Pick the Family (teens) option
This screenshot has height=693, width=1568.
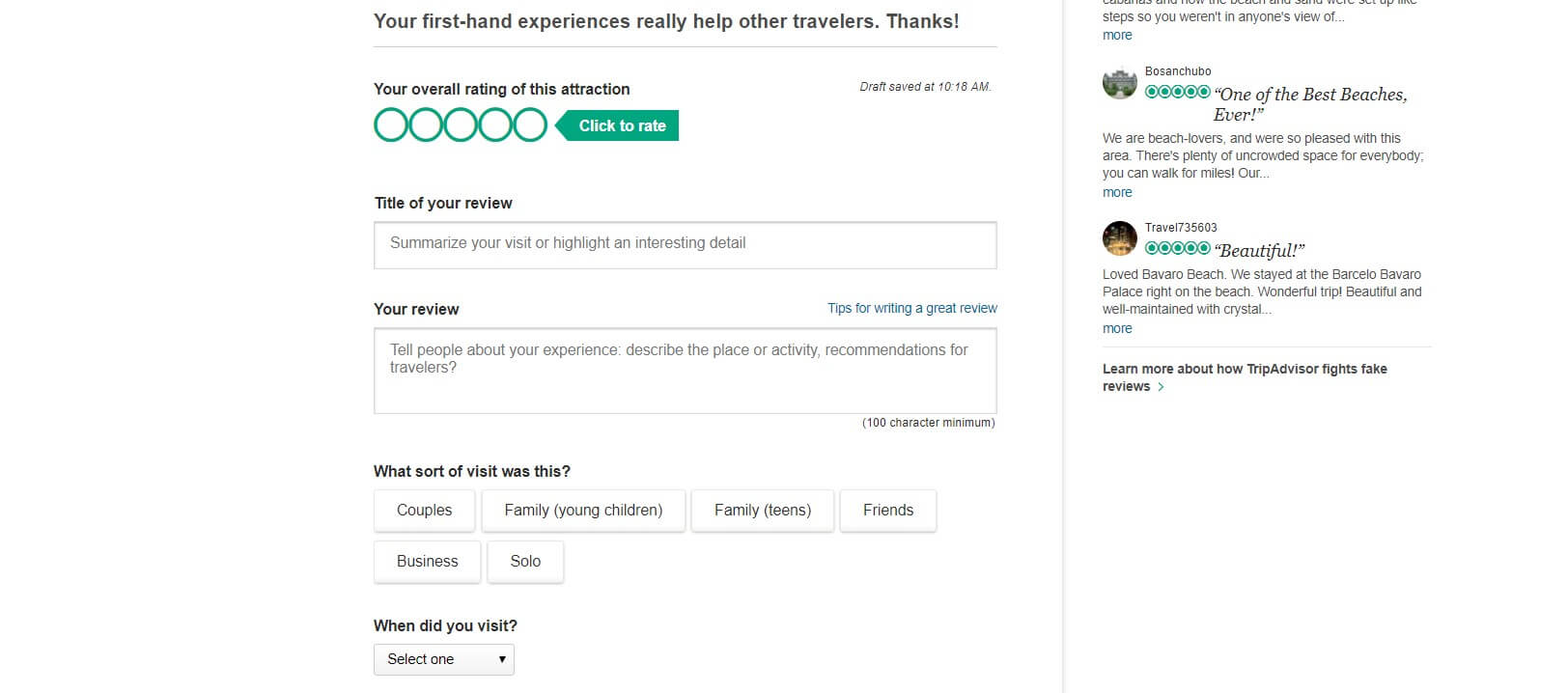(762, 511)
